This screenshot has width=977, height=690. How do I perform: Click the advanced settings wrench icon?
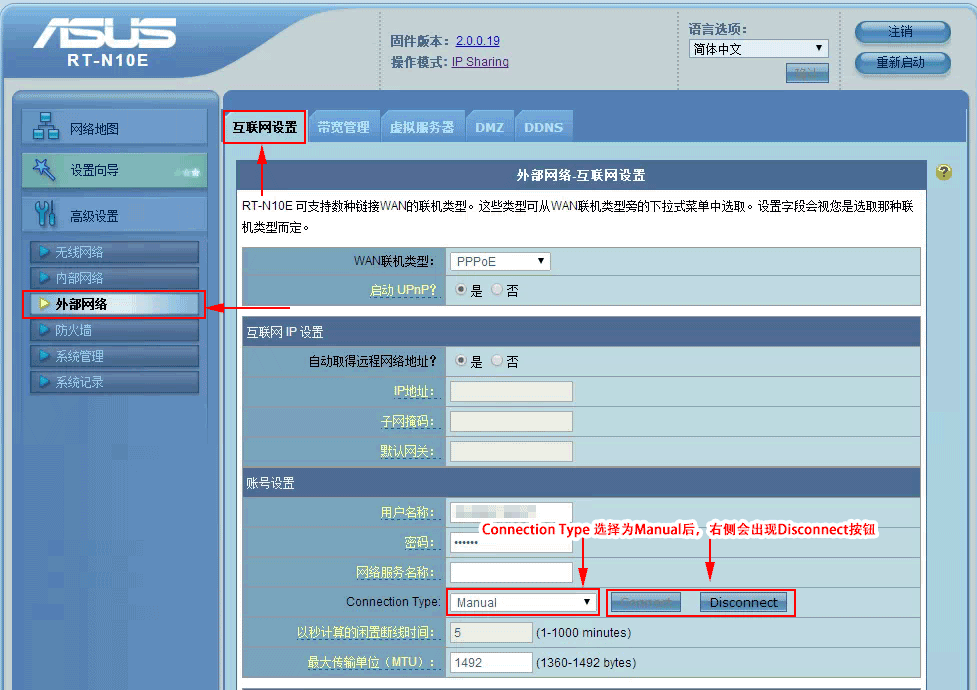pos(45,214)
